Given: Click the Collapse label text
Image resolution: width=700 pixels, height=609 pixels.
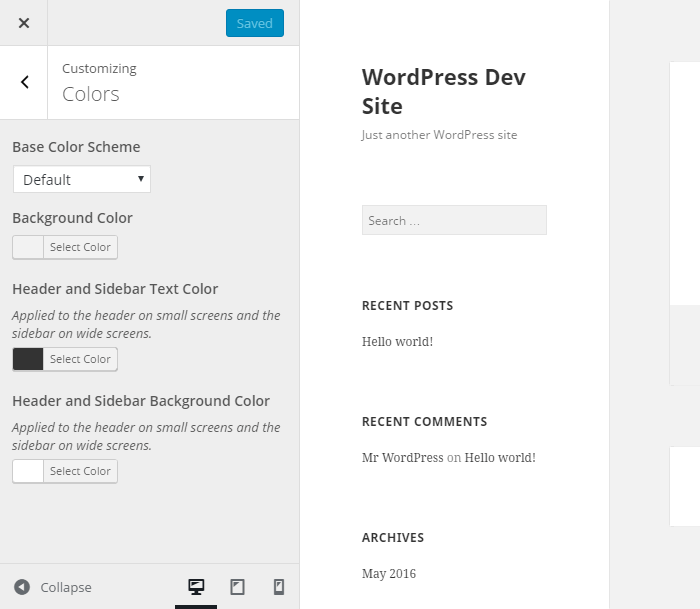Looking at the screenshot, I should 66,587.
